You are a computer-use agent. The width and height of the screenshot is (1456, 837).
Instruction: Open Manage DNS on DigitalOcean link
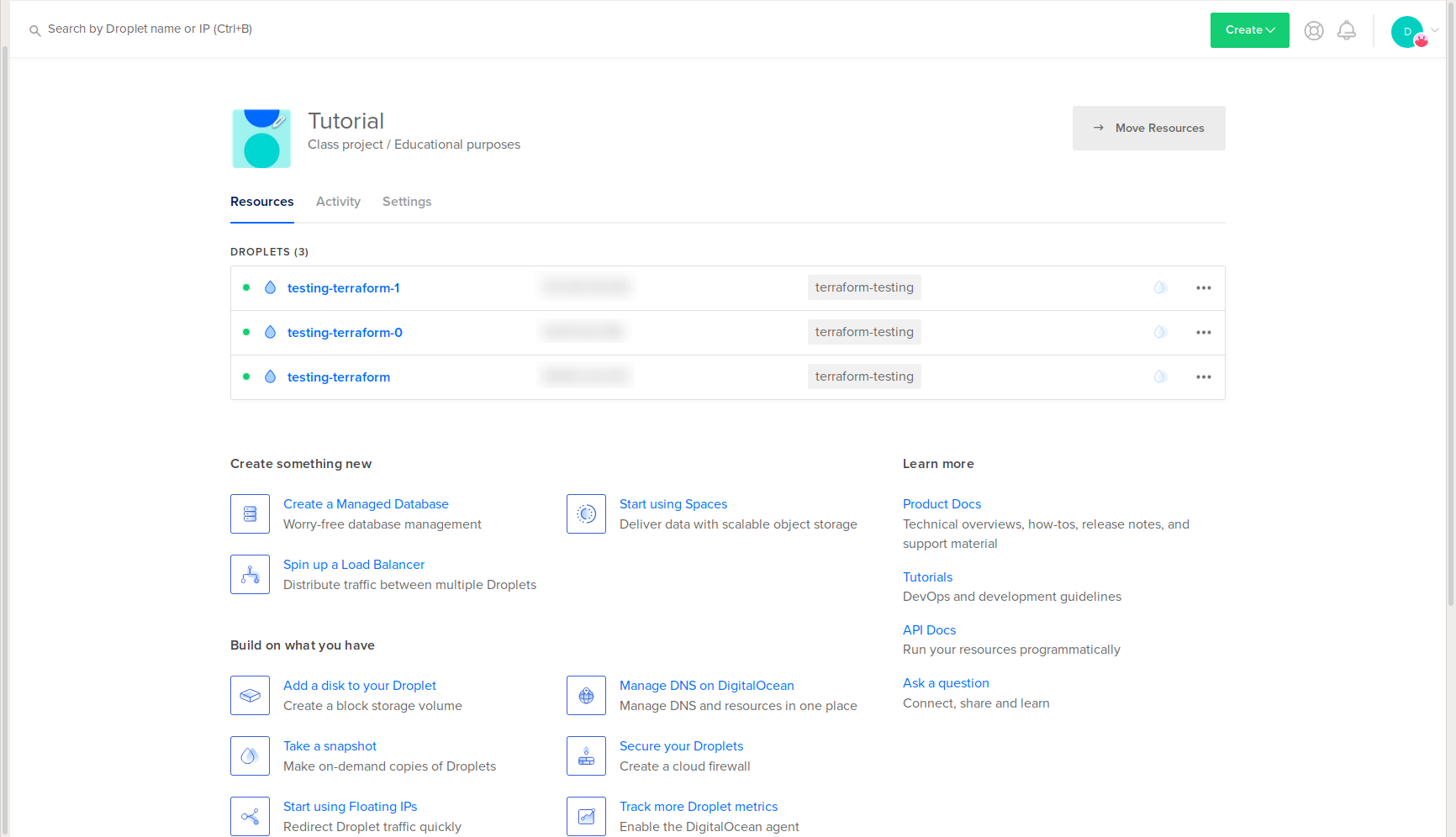pos(707,686)
